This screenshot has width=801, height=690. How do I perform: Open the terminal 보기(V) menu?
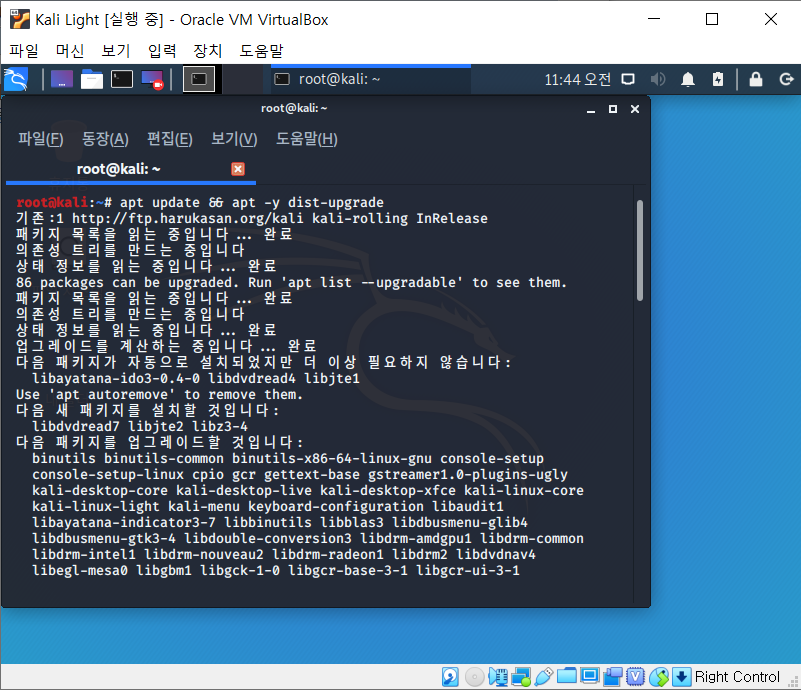point(234,139)
